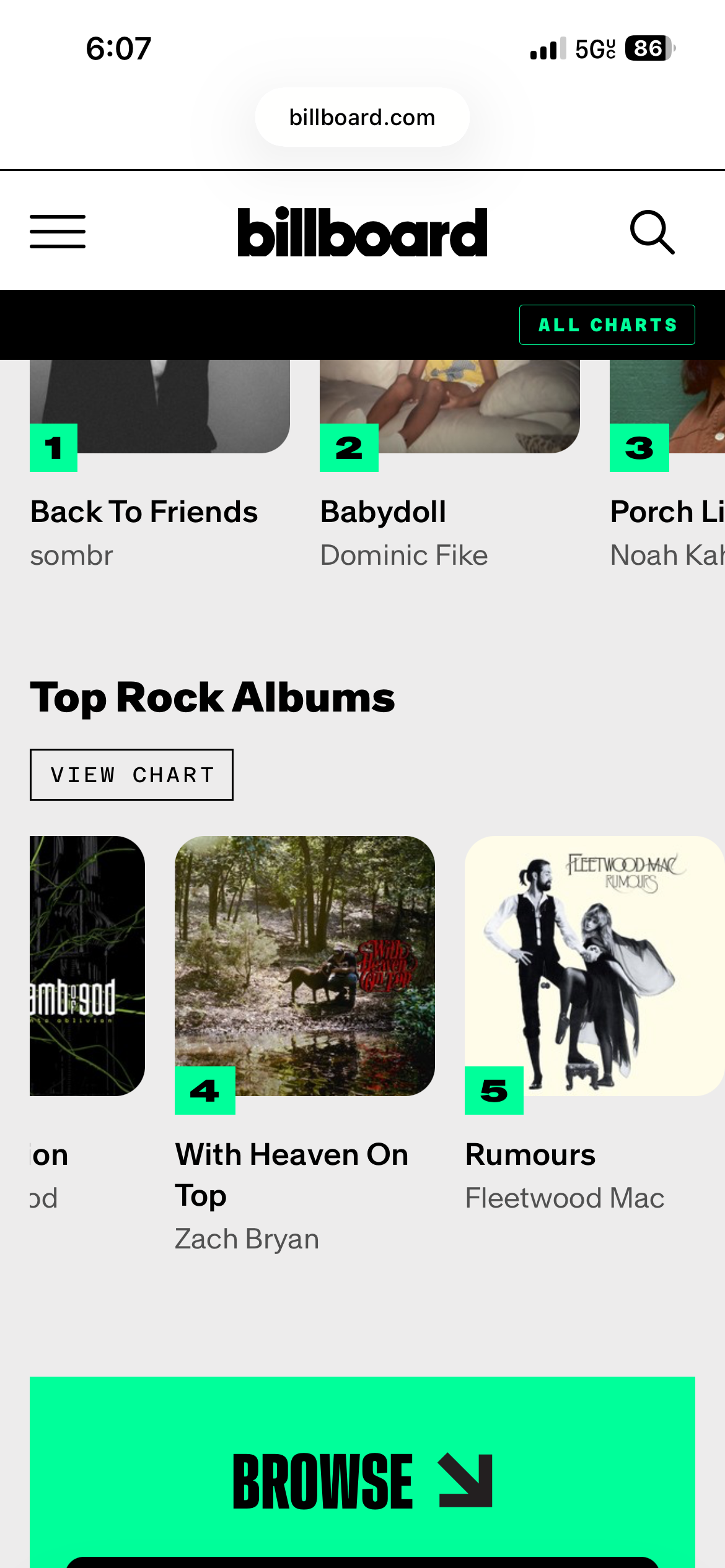Screen dimensions: 725x1568
Task: Tap the number 5 rank badge
Action: 494,1091
